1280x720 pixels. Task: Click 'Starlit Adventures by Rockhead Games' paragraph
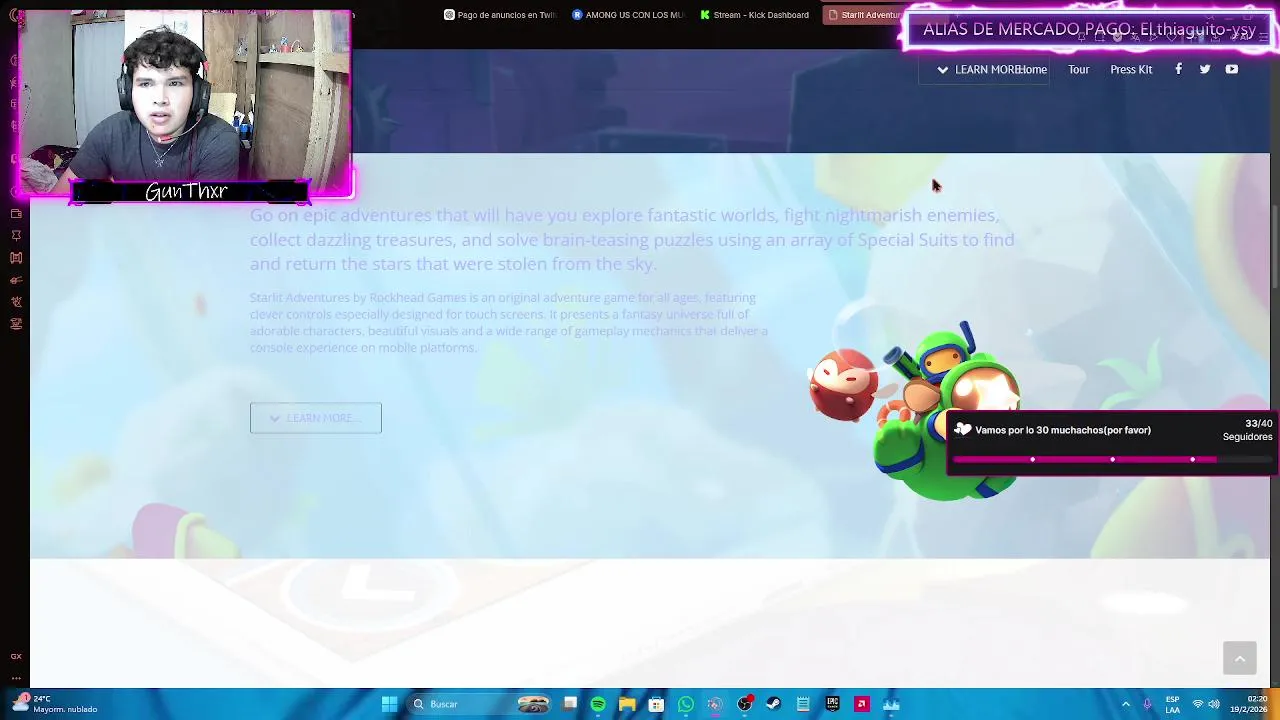pos(509,322)
